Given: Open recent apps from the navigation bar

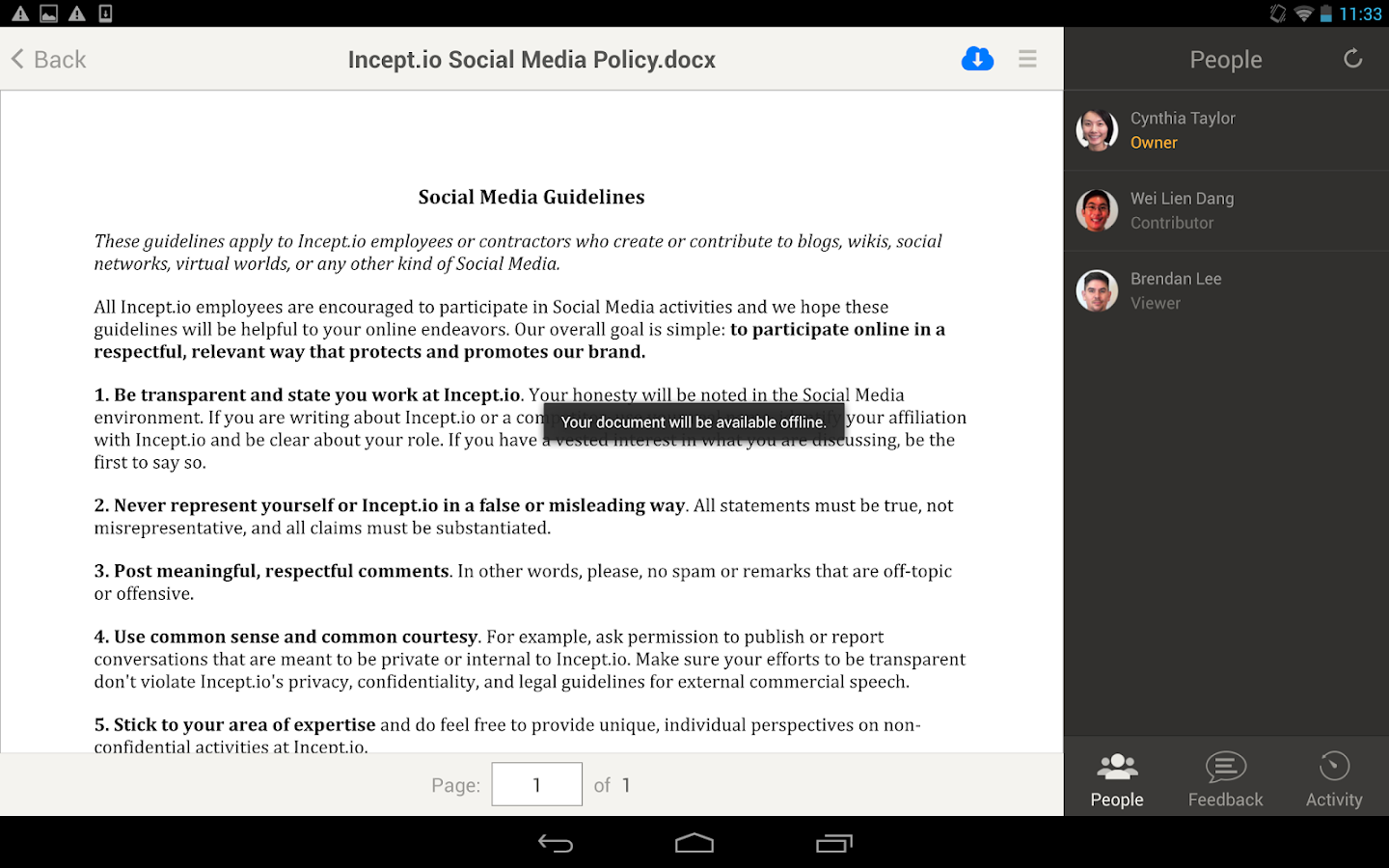Looking at the screenshot, I should 833,842.
